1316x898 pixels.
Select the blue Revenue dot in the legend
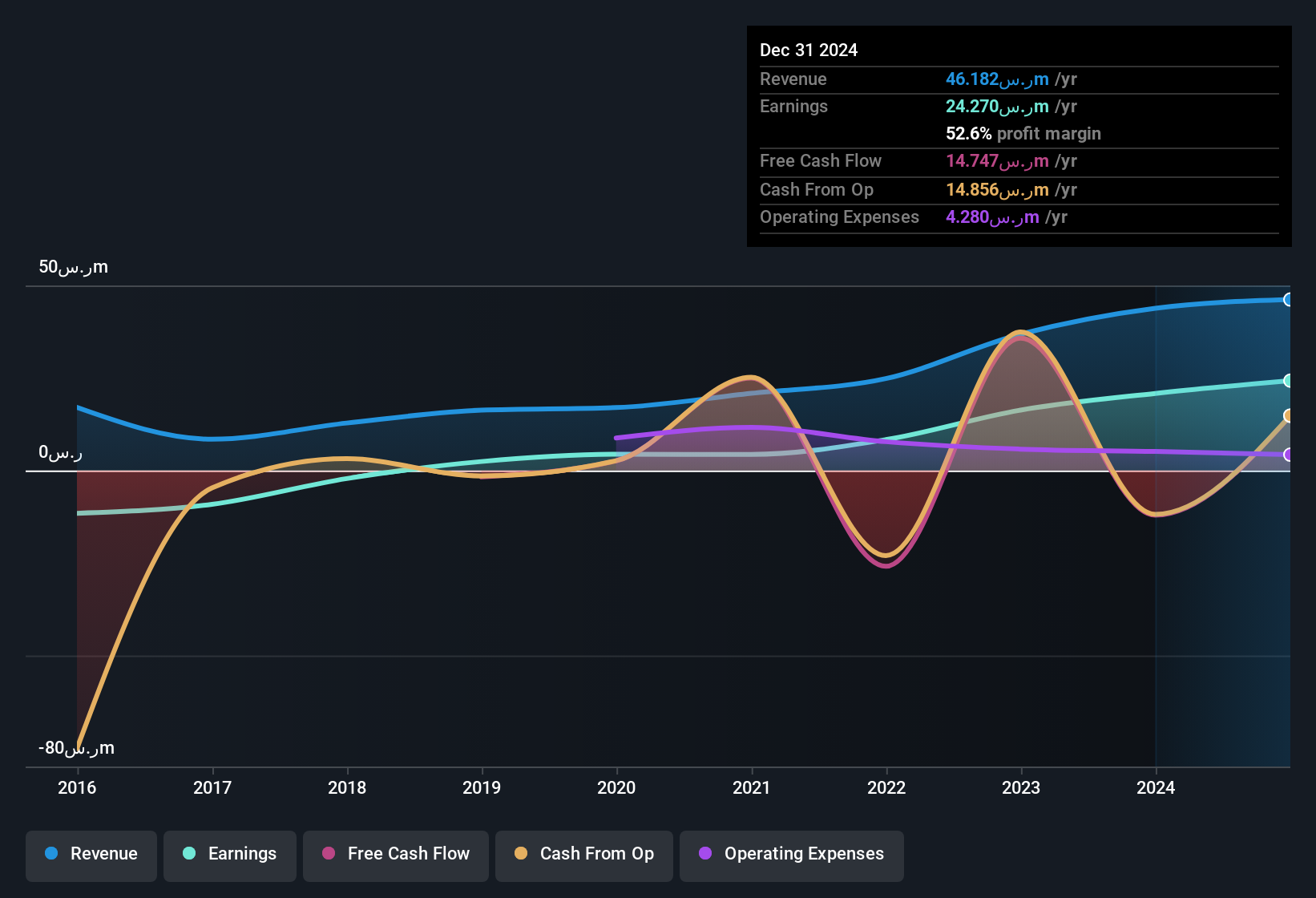[x=50, y=854]
